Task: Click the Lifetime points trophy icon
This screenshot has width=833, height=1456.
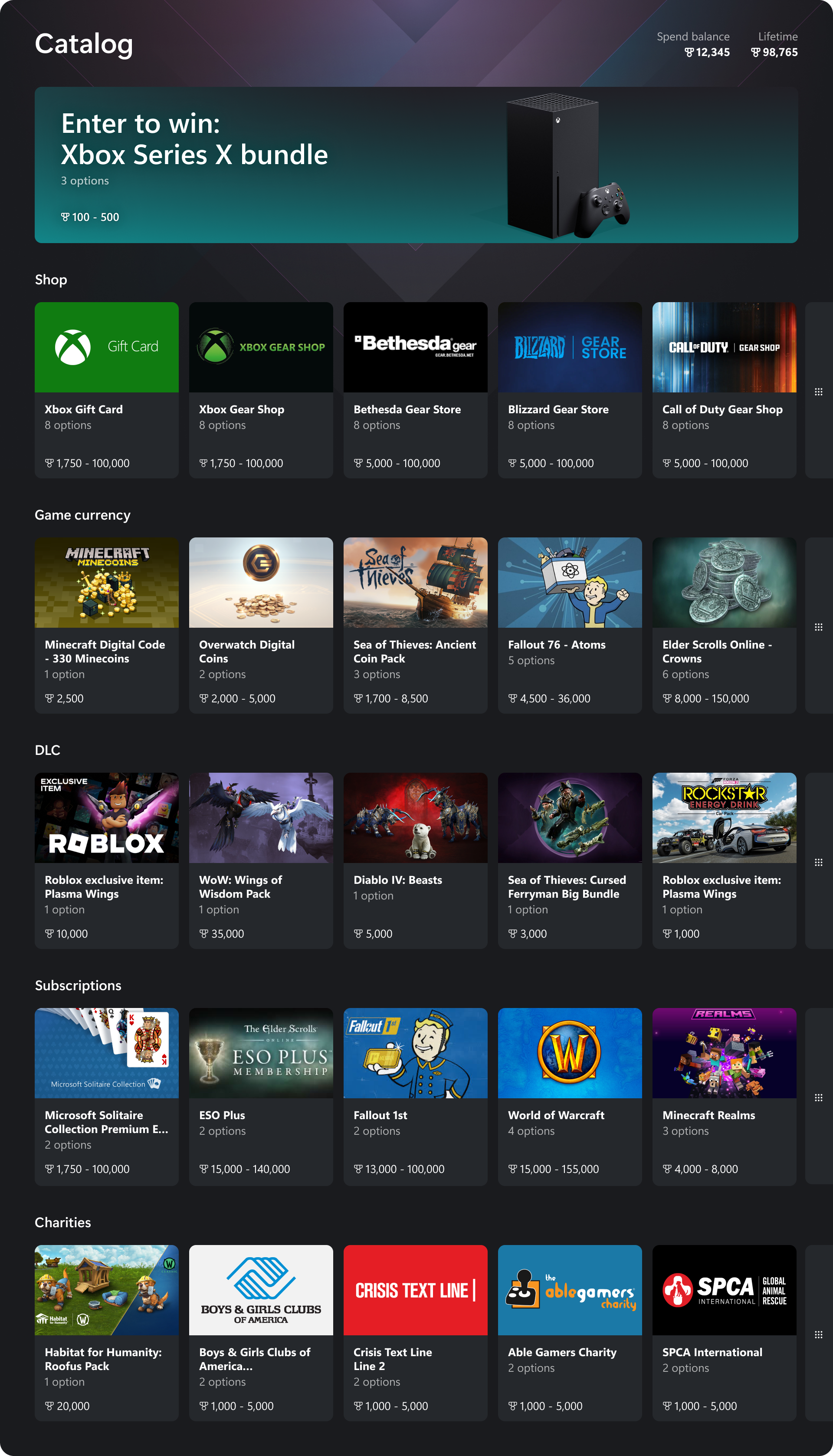Action: click(755, 53)
